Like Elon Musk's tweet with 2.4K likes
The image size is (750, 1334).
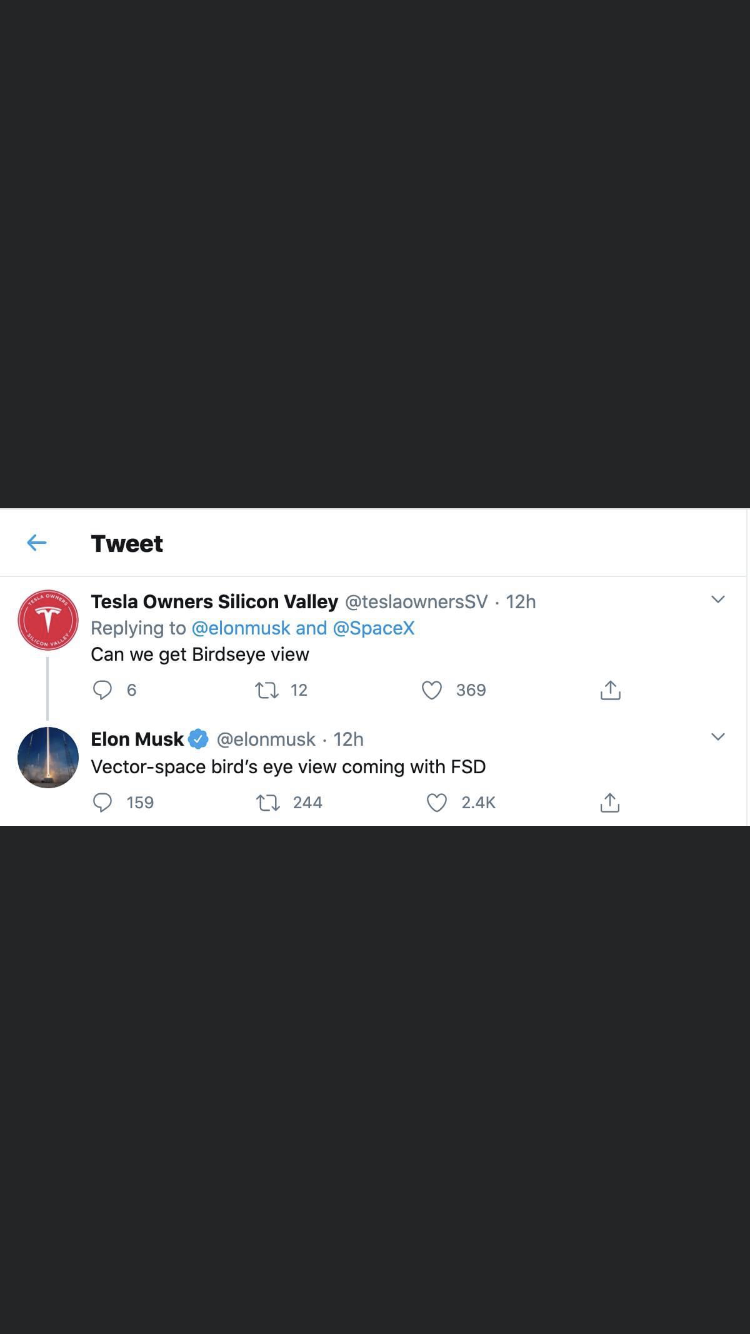pos(437,802)
